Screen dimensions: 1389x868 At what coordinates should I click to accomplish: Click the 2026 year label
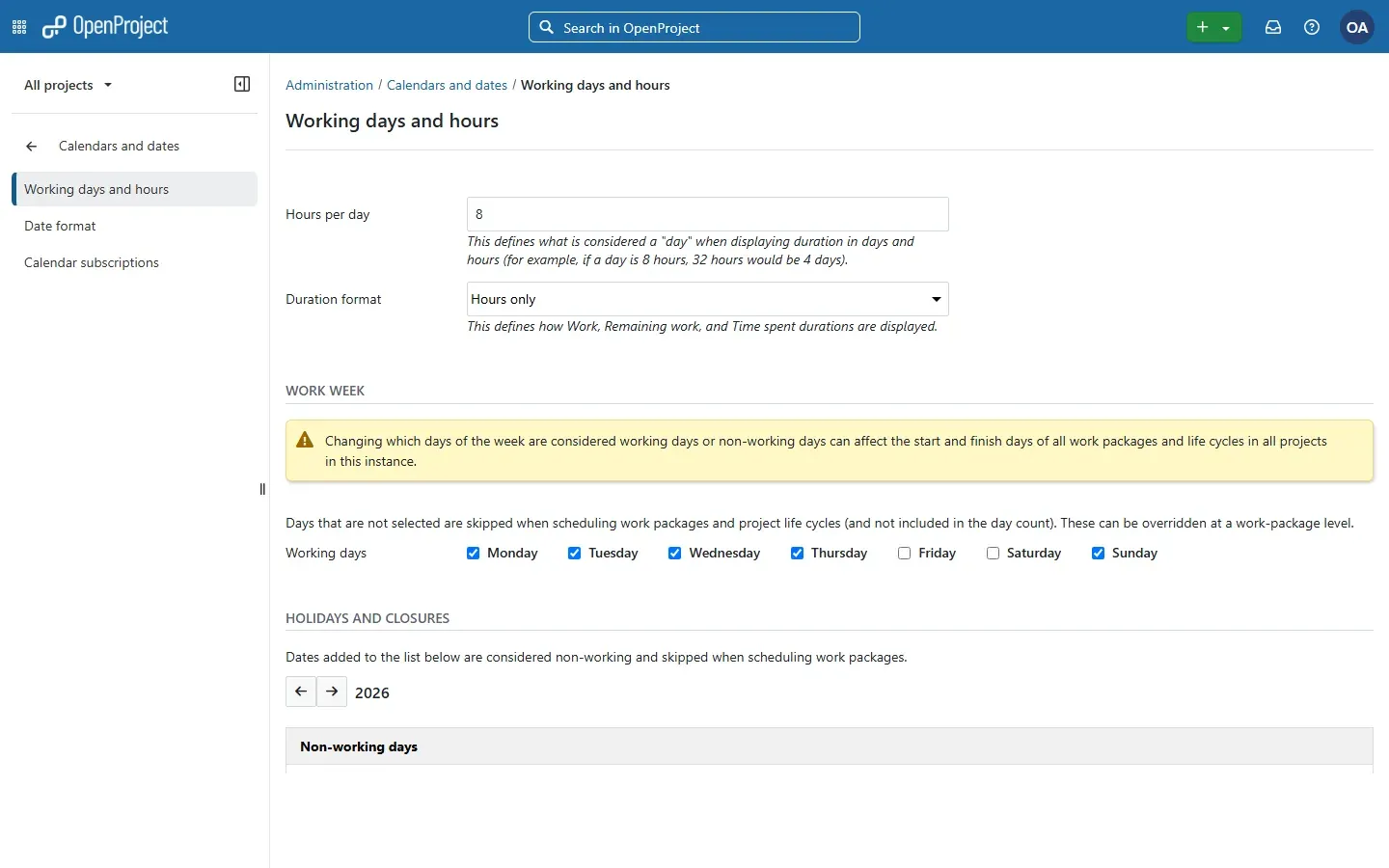tap(372, 693)
